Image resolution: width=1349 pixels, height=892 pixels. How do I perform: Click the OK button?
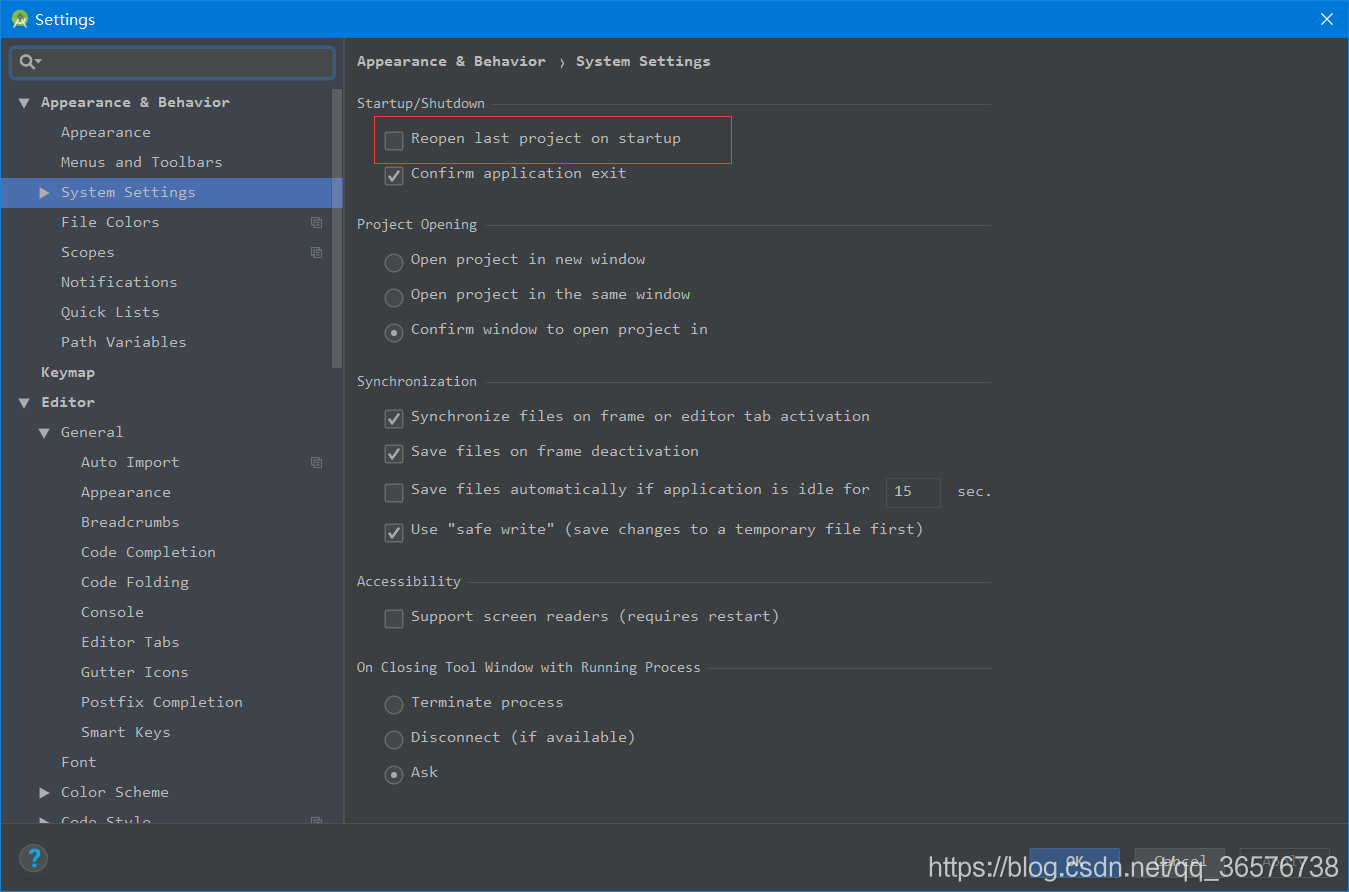pyautogui.click(x=1075, y=861)
